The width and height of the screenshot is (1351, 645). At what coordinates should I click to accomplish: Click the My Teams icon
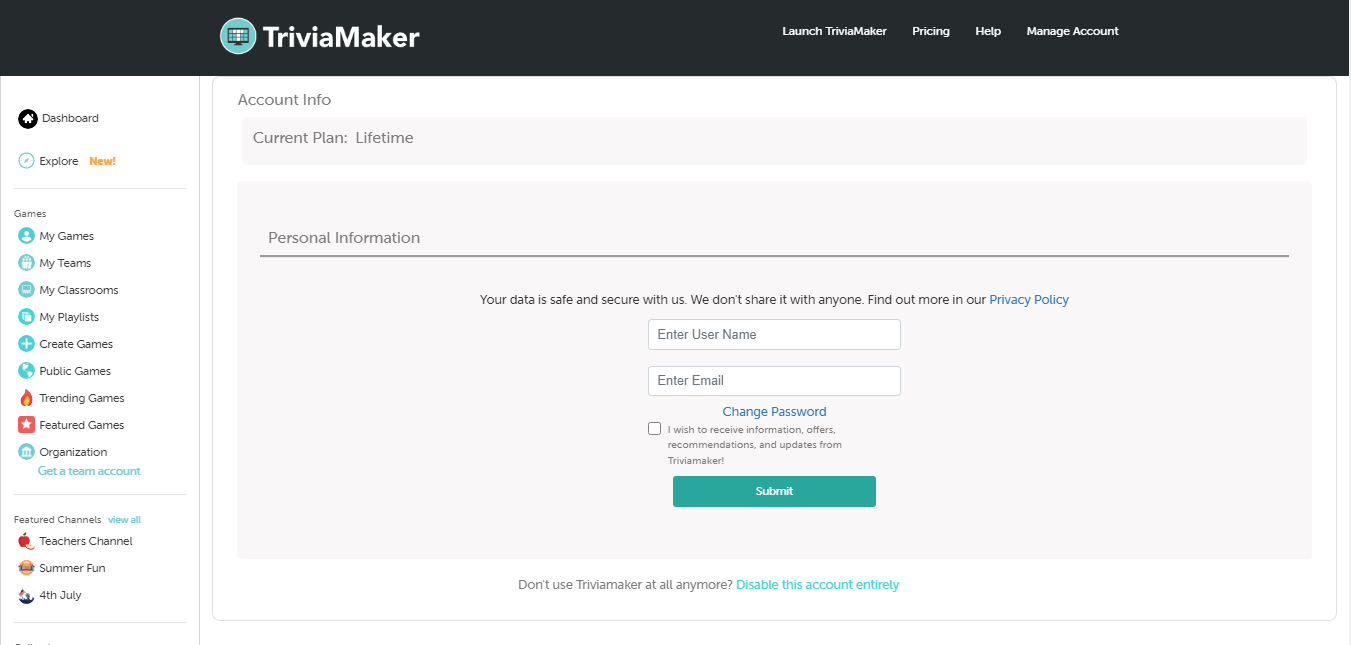tap(27, 263)
